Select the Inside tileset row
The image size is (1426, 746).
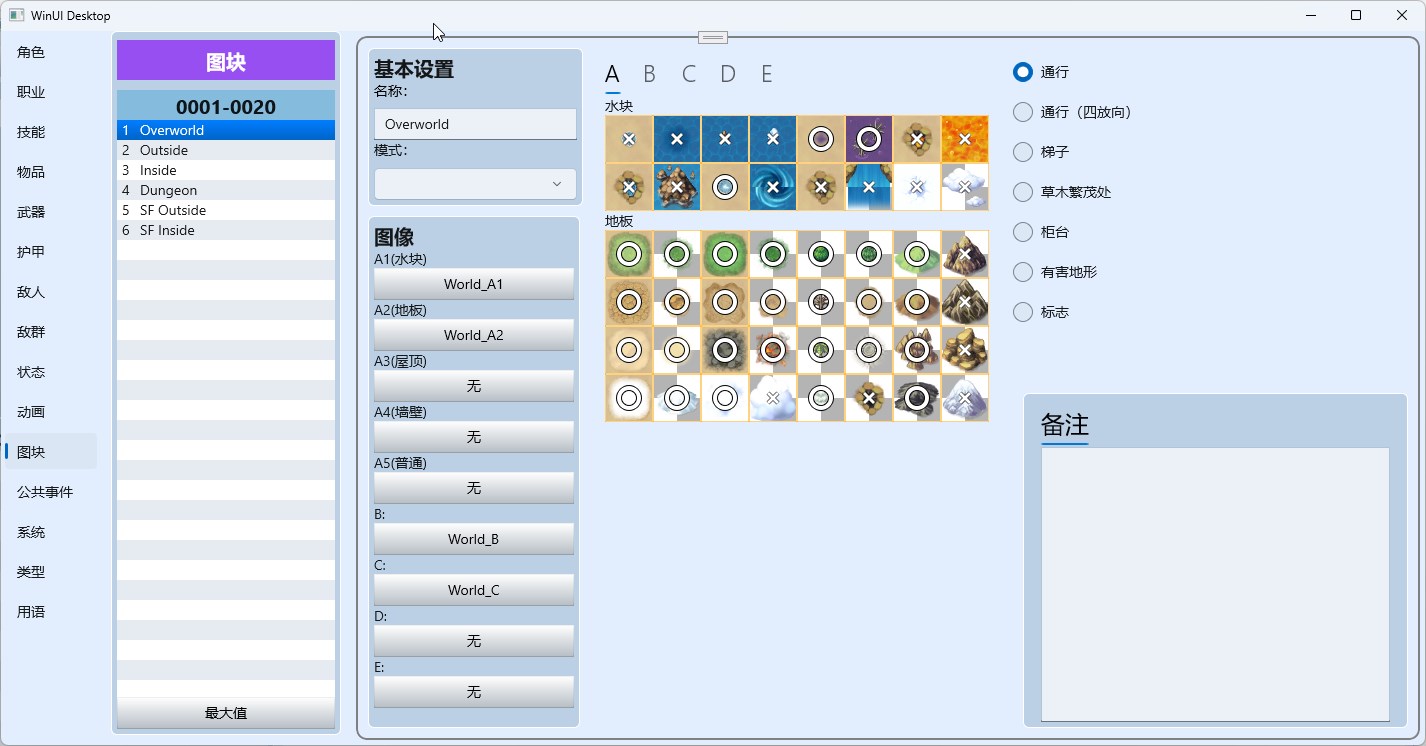pyautogui.click(x=226, y=170)
